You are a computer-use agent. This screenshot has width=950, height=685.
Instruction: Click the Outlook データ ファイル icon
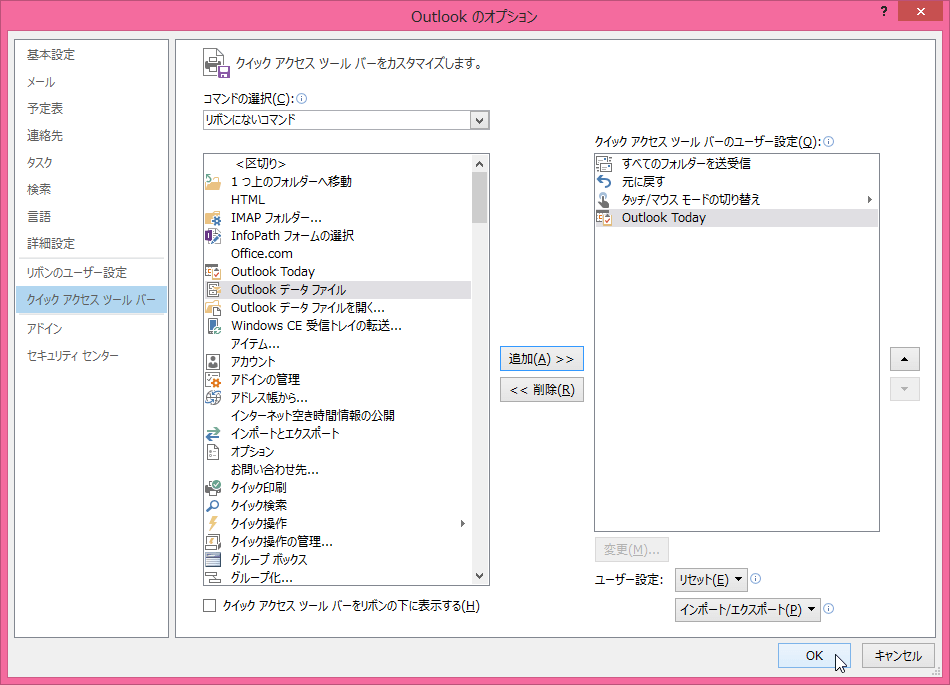pyautogui.click(x=213, y=290)
